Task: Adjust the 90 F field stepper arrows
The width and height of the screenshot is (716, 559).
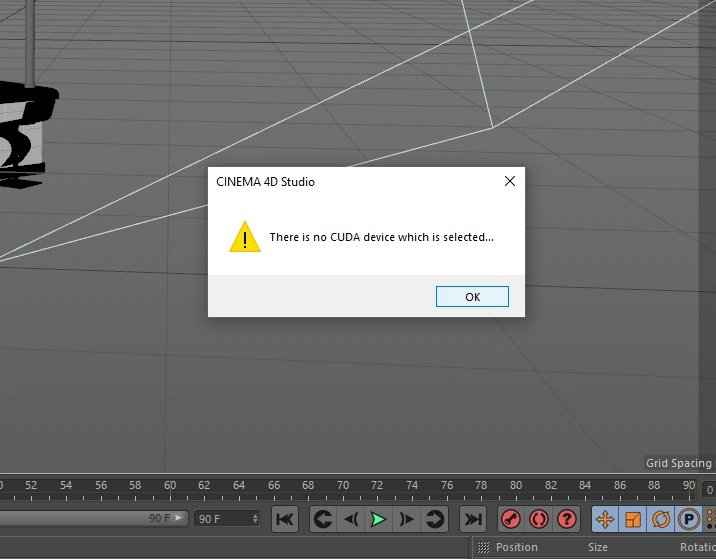Action: click(x=256, y=519)
